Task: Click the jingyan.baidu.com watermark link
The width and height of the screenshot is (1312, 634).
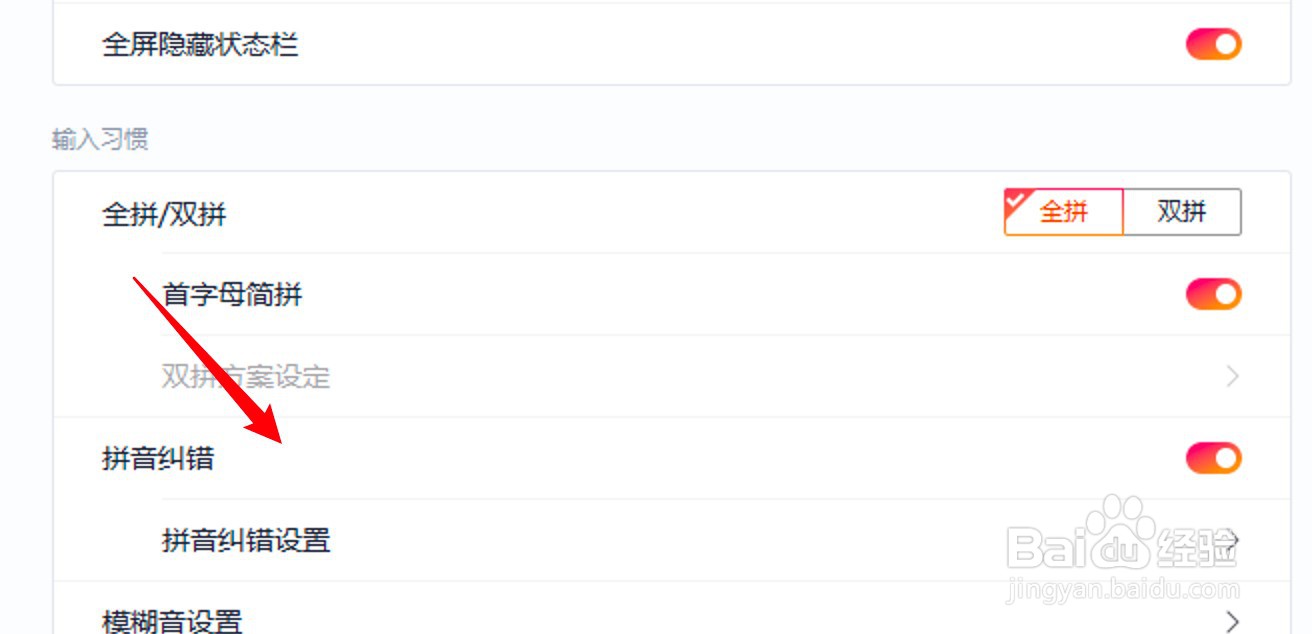Action: tap(1122, 590)
